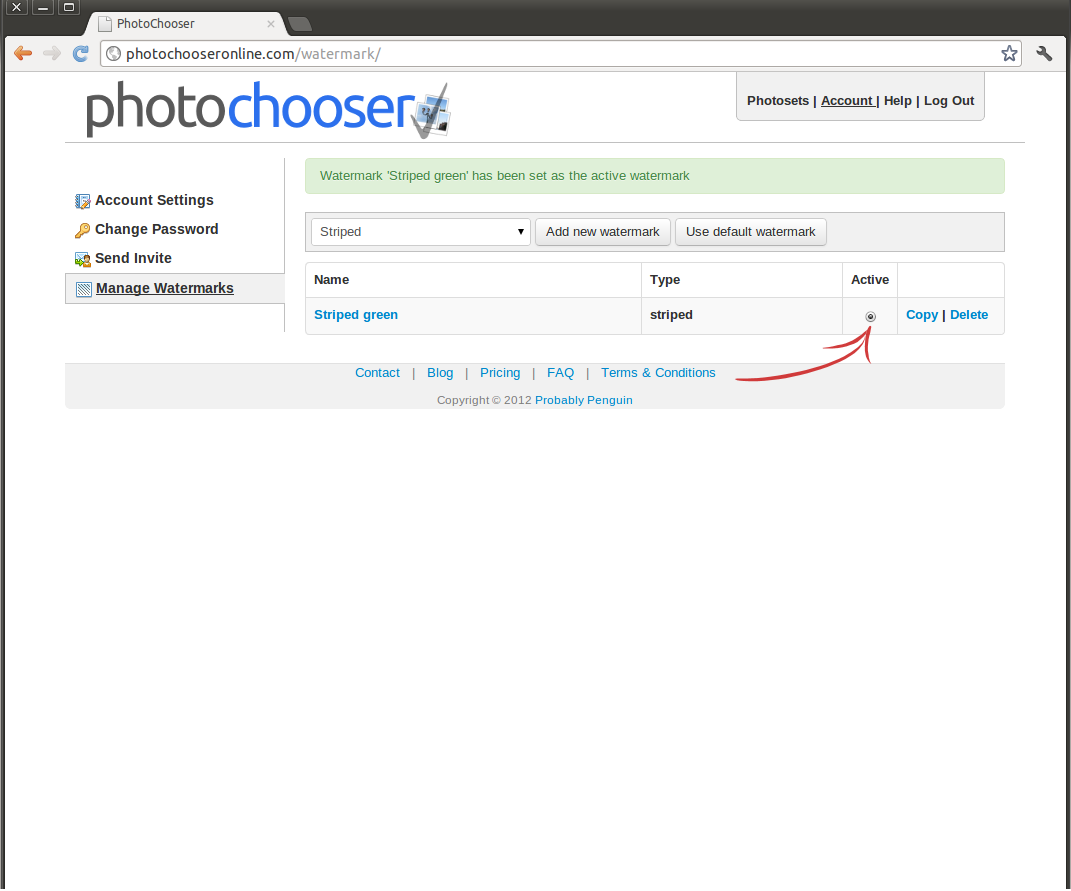
Task: Click the browser reload icon
Action: [x=81, y=53]
